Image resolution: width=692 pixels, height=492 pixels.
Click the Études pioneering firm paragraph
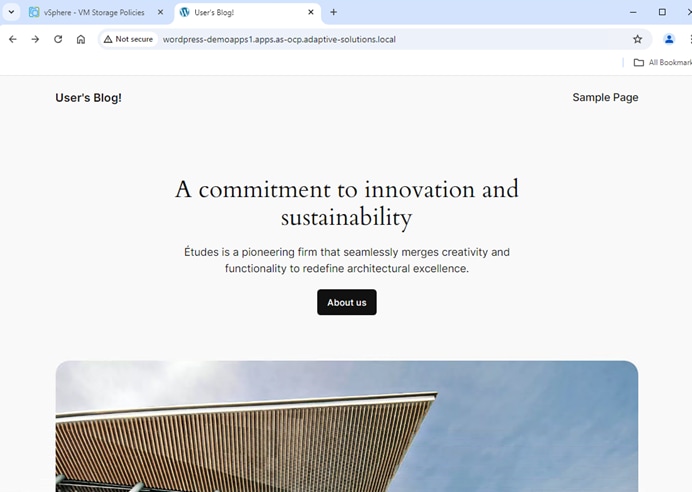coord(347,260)
